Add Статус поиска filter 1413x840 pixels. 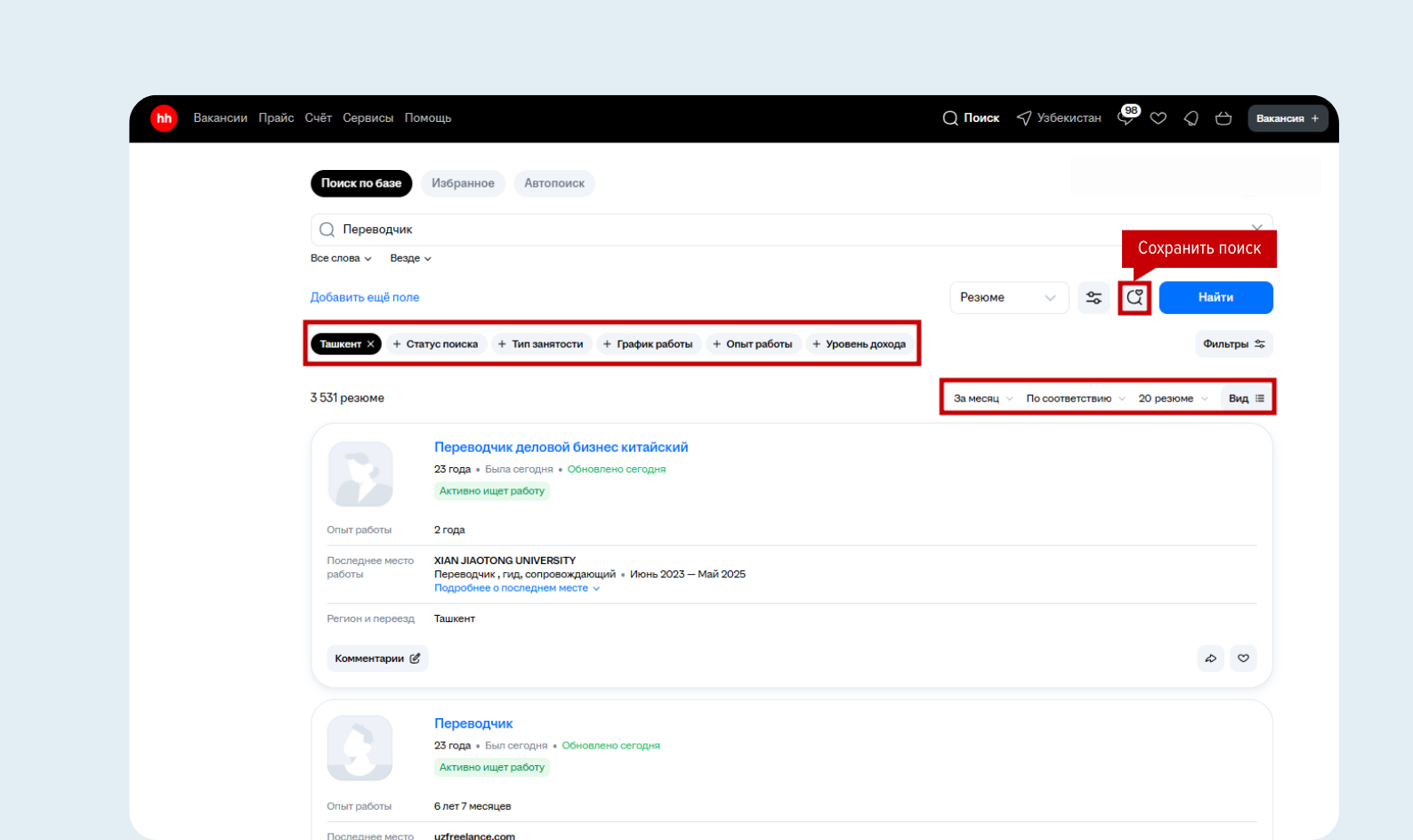tap(435, 344)
